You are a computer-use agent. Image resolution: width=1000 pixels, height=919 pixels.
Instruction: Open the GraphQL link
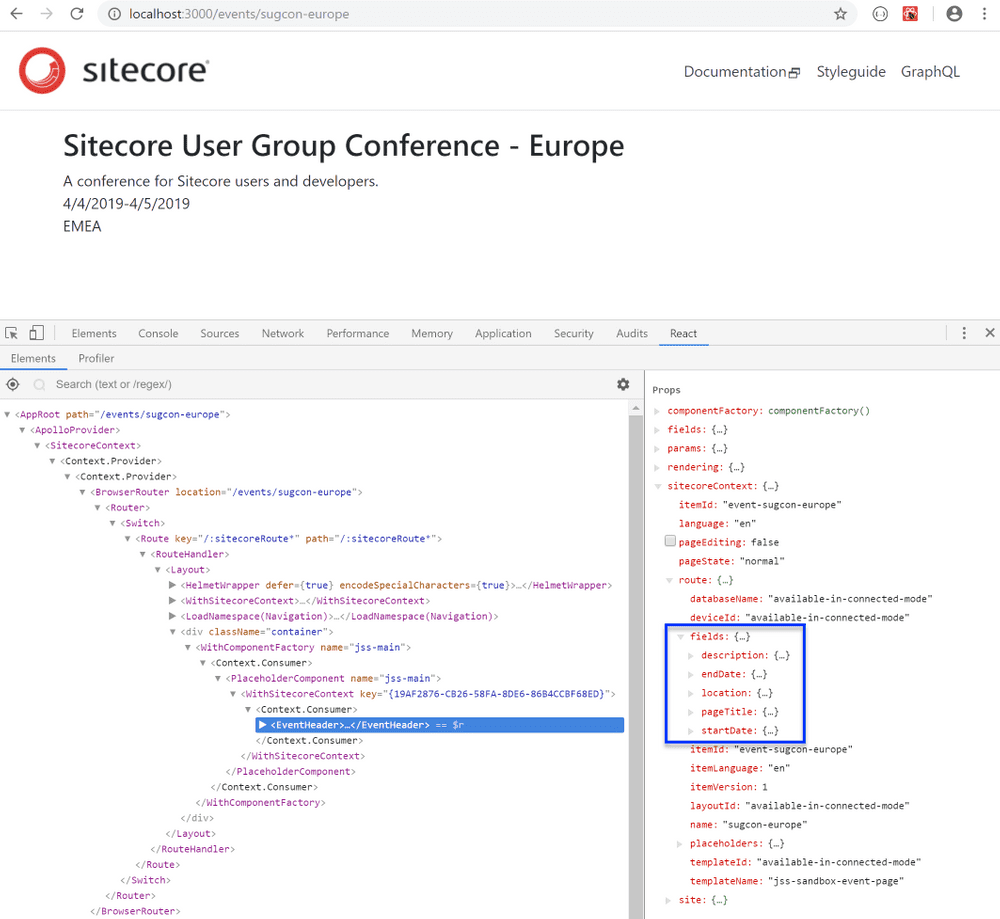pos(930,71)
